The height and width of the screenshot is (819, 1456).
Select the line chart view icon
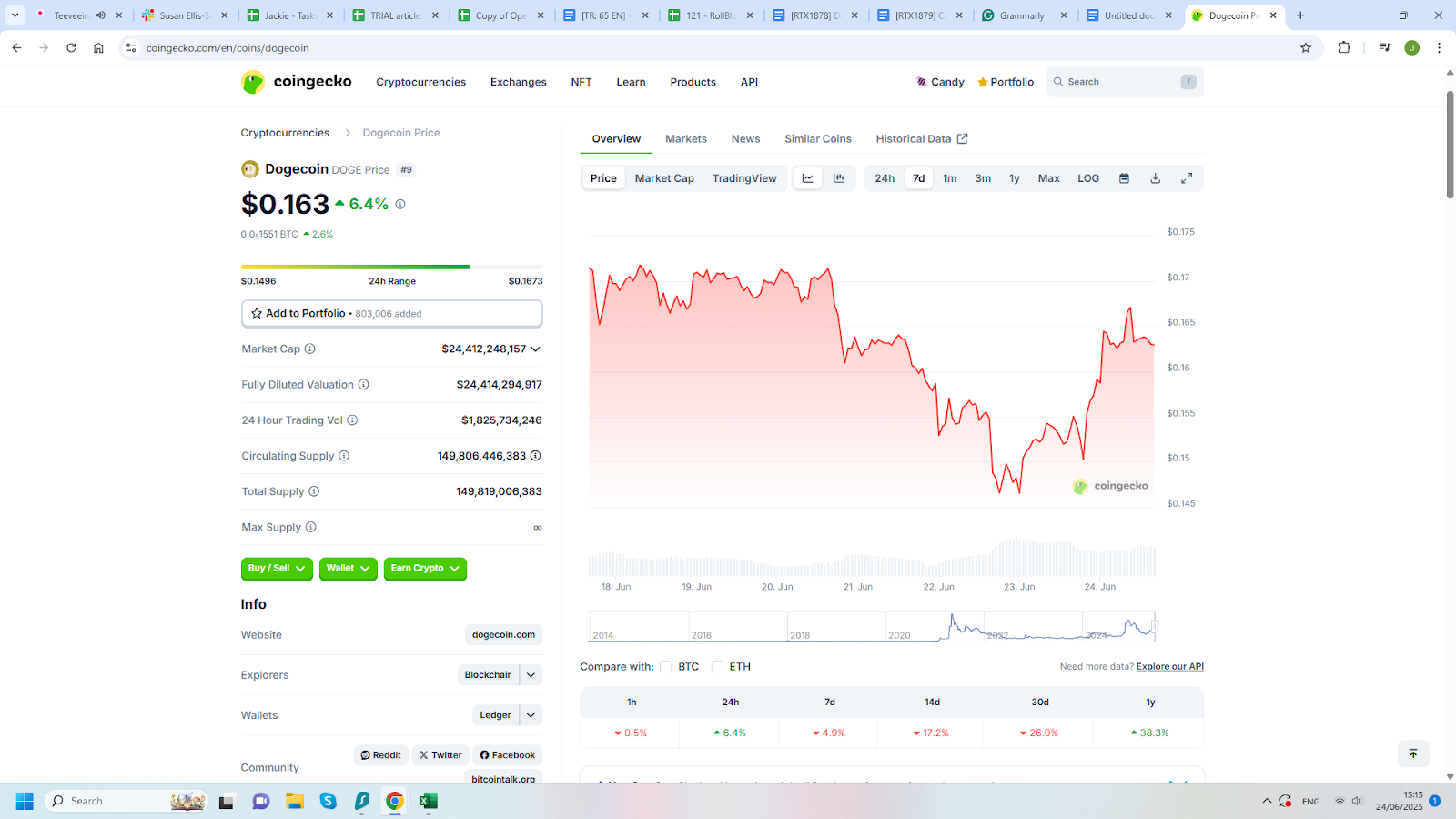pyautogui.click(x=808, y=178)
